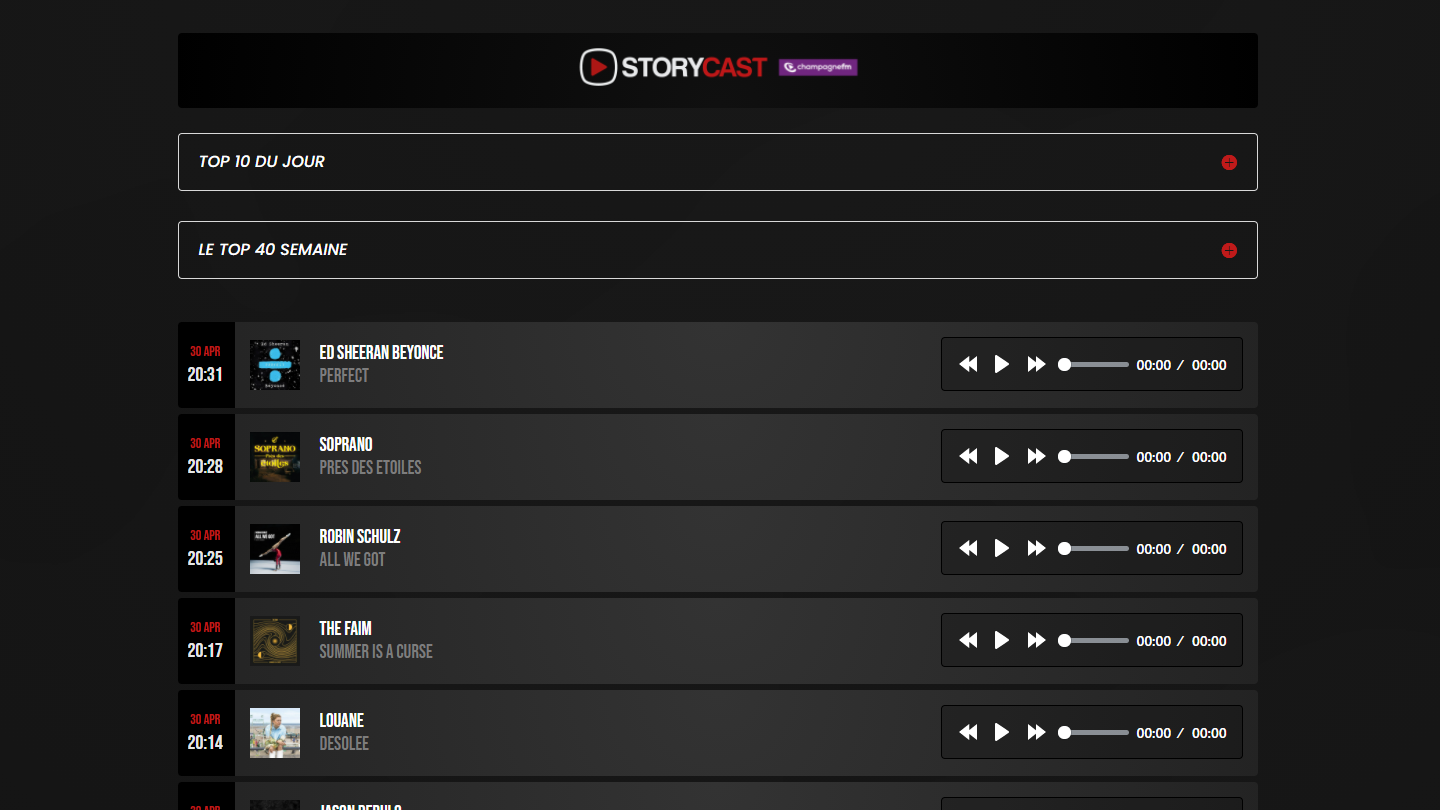
Task: Select the "ED SHEERAN BEYONCE" title text
Action: click(381, 352)
